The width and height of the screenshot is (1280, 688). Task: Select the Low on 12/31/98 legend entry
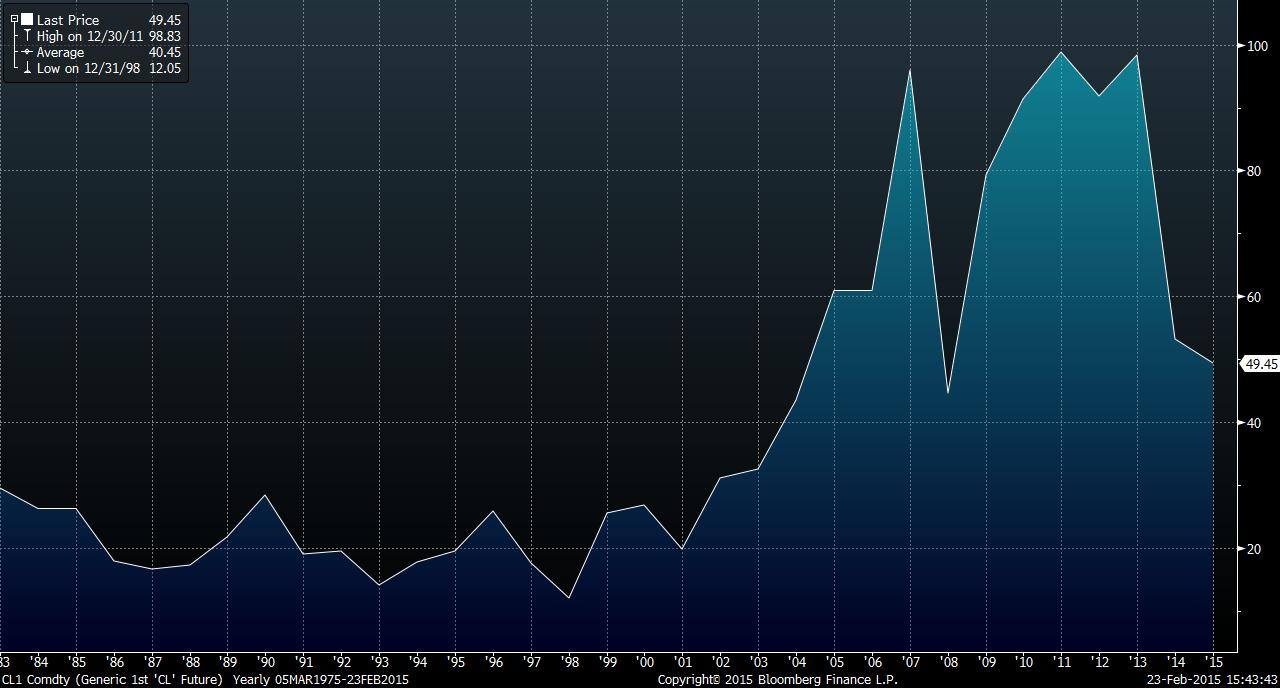[88, 68]
